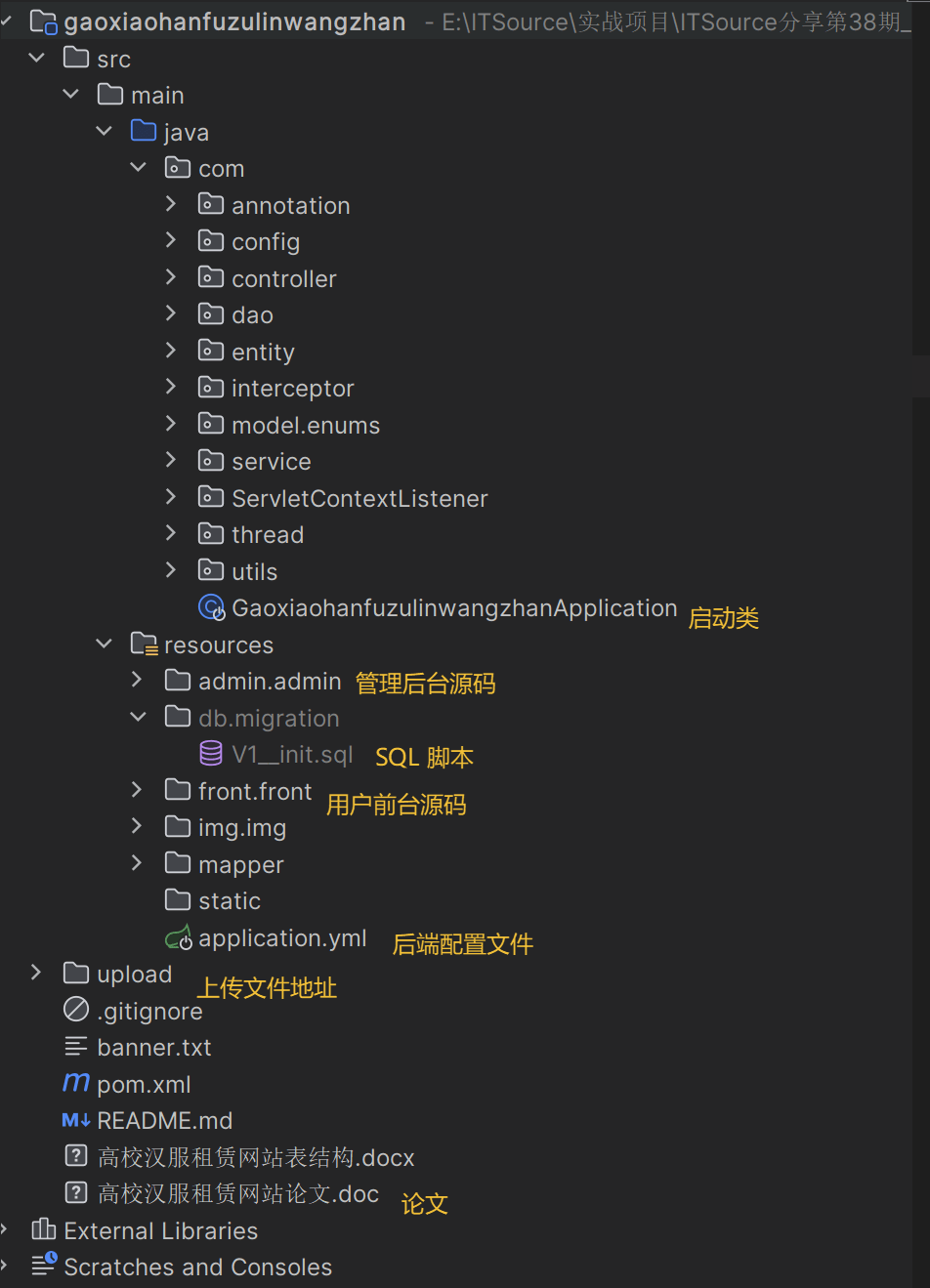Click the resources folder icon
This screenshot has height=1288, width=930.
(145, 644)
